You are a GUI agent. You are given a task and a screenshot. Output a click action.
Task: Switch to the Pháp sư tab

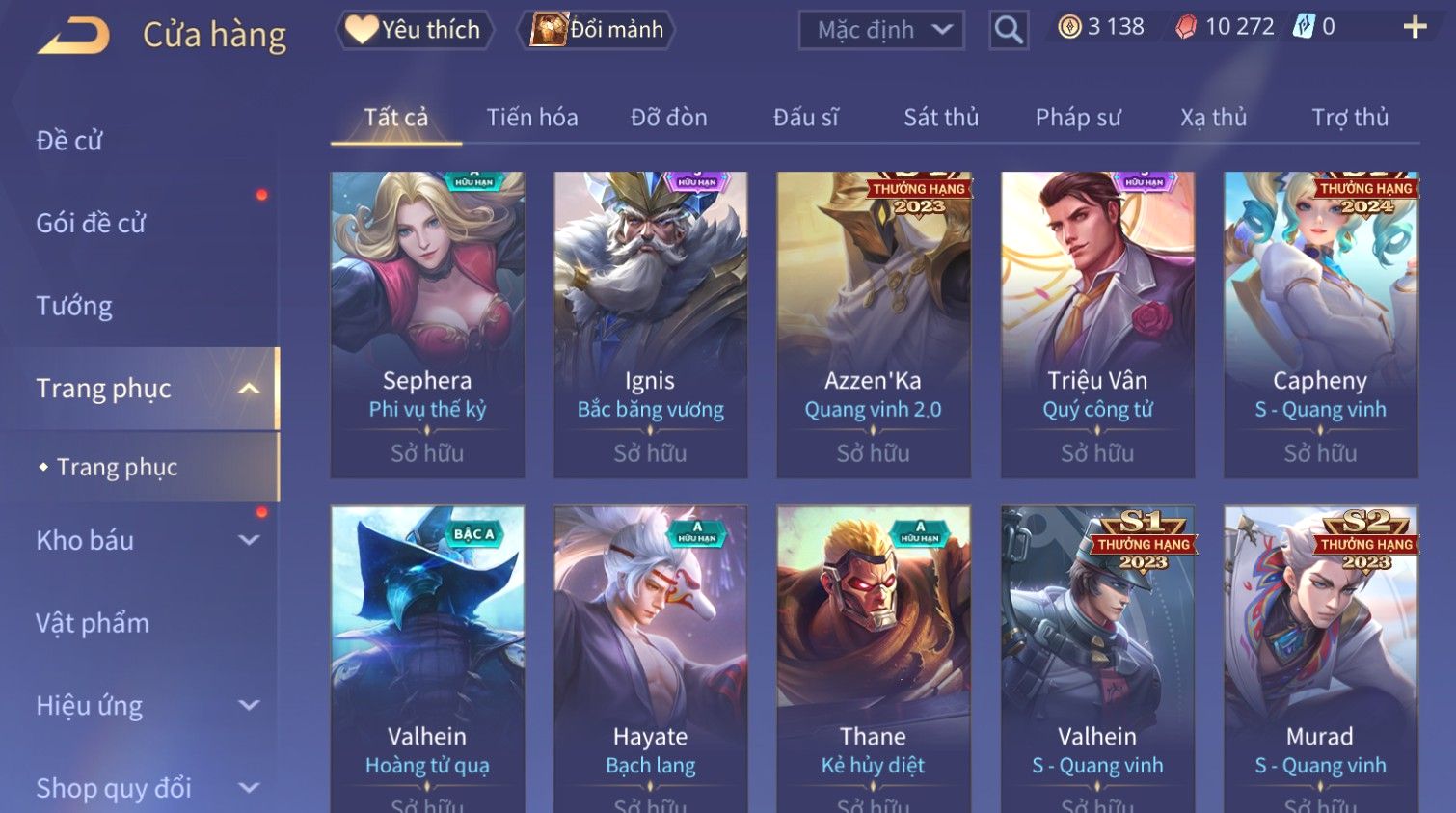pyautogui.click(x=1078, y=118)
